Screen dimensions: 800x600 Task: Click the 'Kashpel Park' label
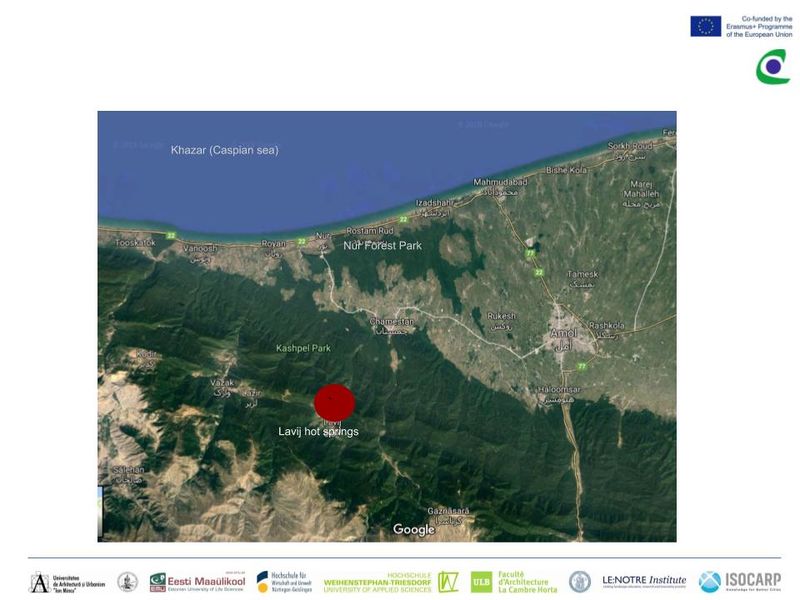click(303, 348)
